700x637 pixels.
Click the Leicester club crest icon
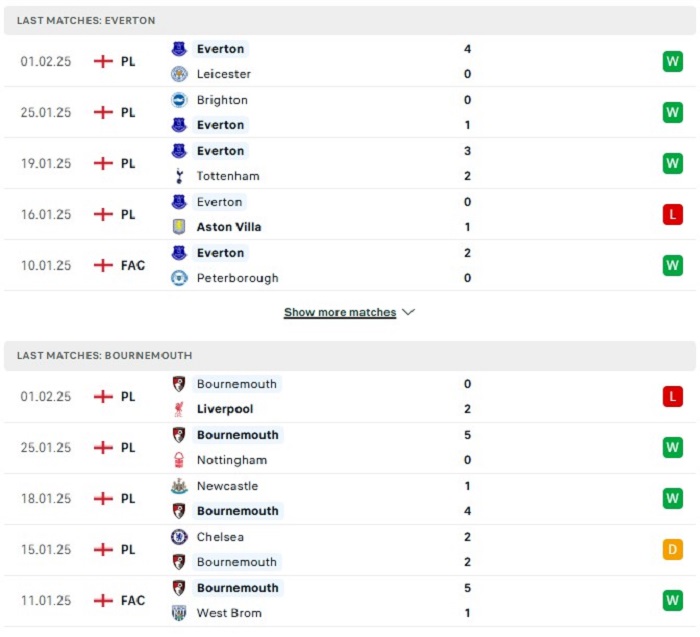pos(179,74)
